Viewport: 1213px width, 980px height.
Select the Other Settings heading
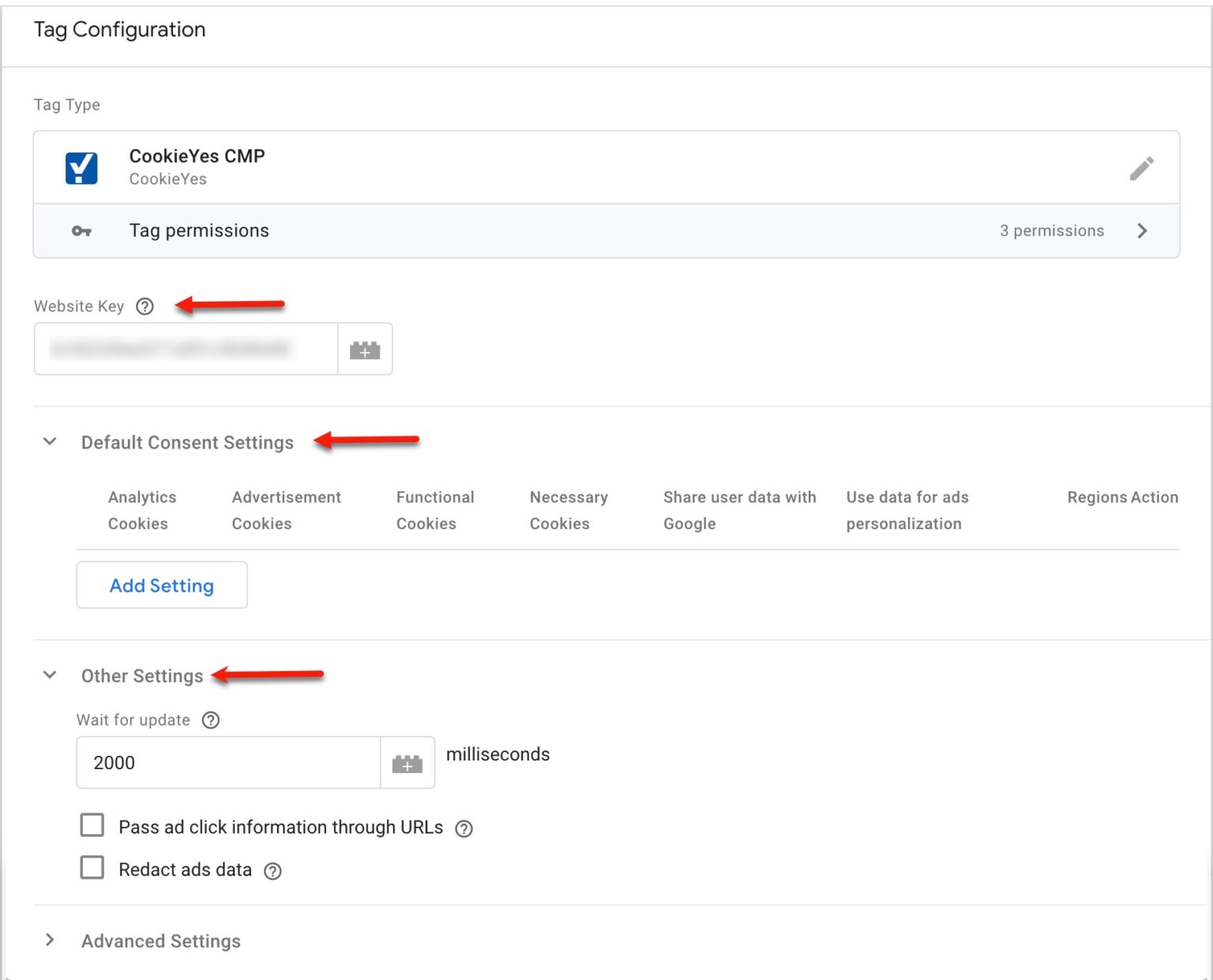(x=142, y=675)
